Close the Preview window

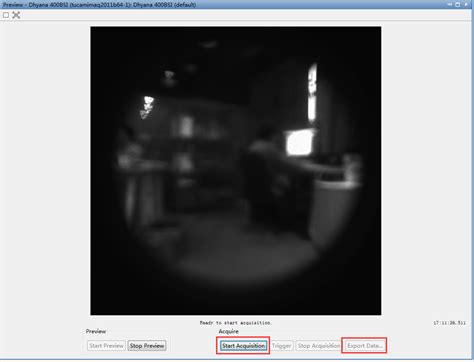coord(466,4)
